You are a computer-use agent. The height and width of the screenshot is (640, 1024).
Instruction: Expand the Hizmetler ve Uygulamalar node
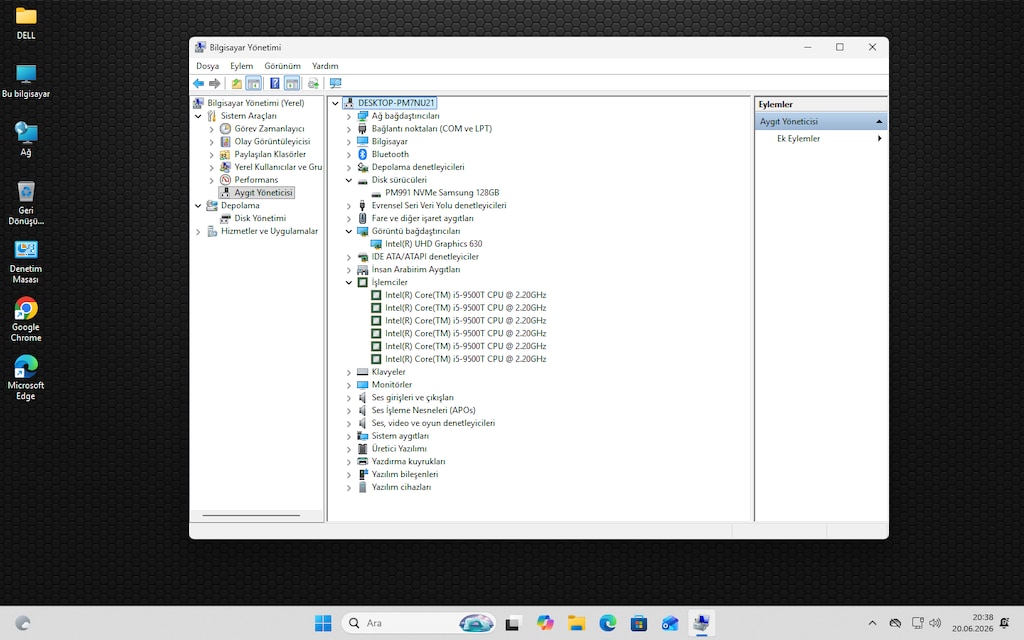(199, 231)
